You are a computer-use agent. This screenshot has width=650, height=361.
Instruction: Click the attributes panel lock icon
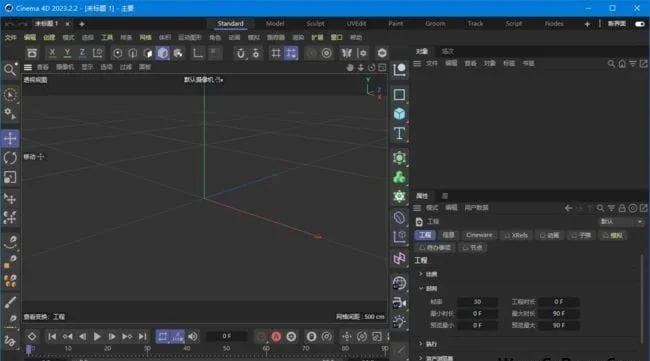(x=622, y=208)
